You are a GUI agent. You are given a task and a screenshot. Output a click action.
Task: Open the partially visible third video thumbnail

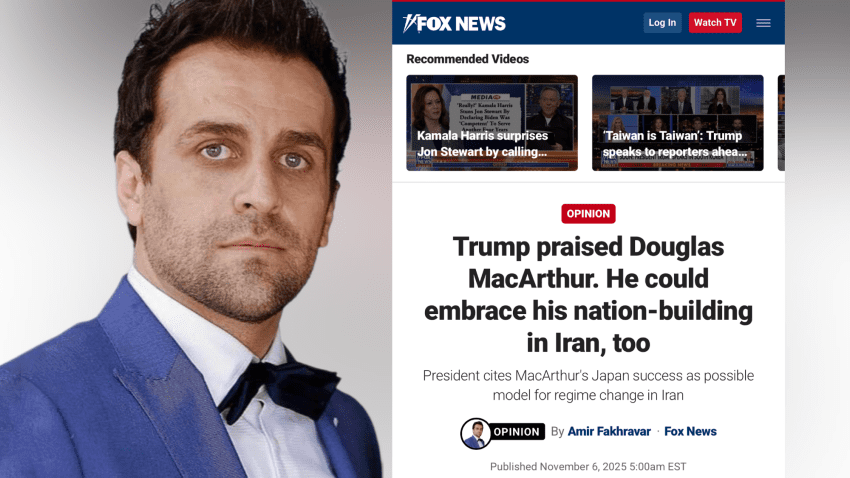coord(781,123)
